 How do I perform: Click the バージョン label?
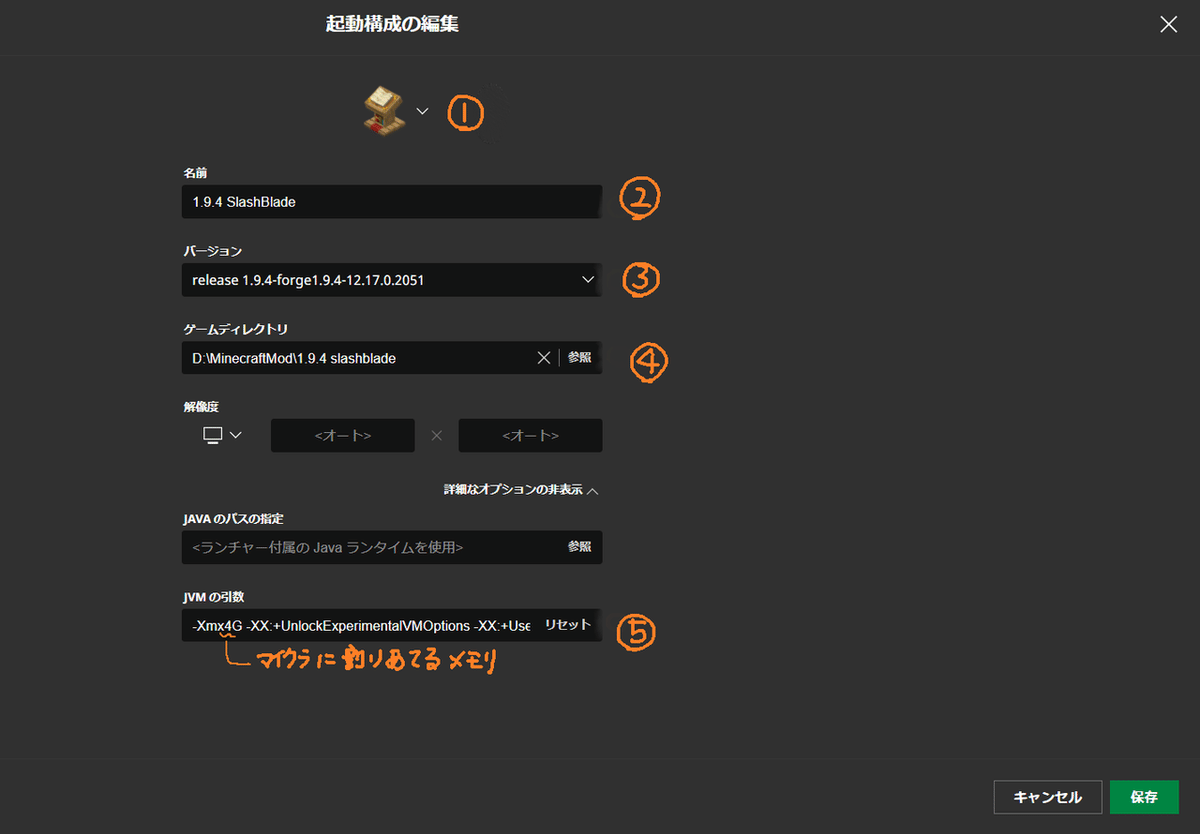(x=212, y=251)
